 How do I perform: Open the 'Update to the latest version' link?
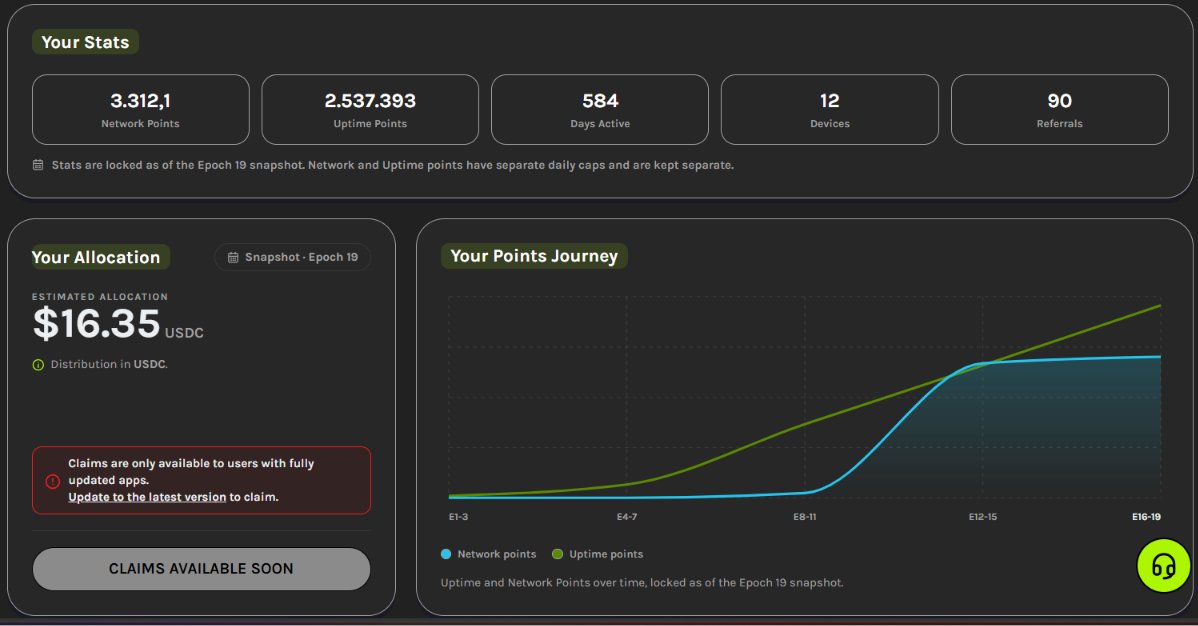pyautogui.click(x=147, y=497)
